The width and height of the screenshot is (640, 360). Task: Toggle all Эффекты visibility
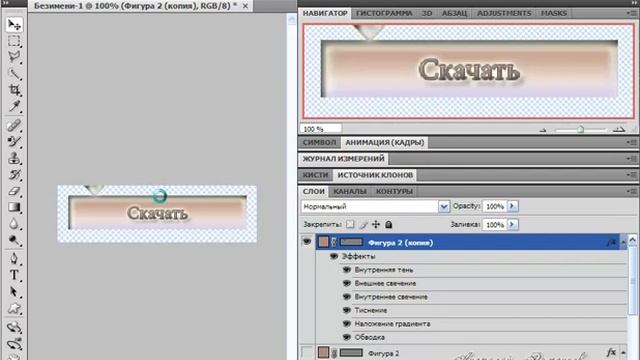(x=334, y=256)
